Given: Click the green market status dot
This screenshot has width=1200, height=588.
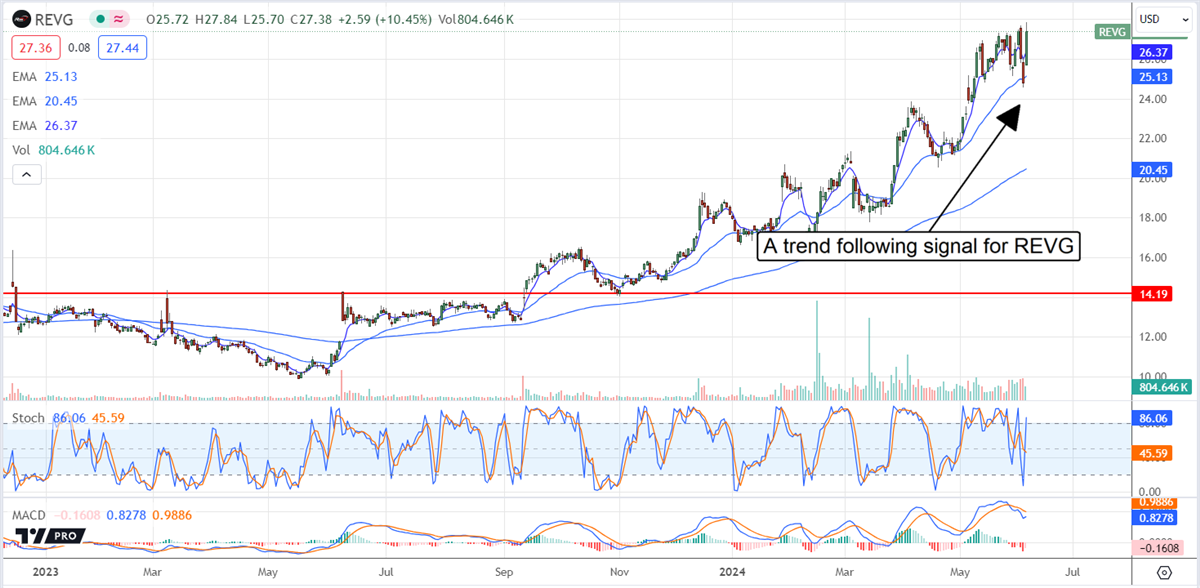Looking at the screenshot, I should [x=97, y=19].
